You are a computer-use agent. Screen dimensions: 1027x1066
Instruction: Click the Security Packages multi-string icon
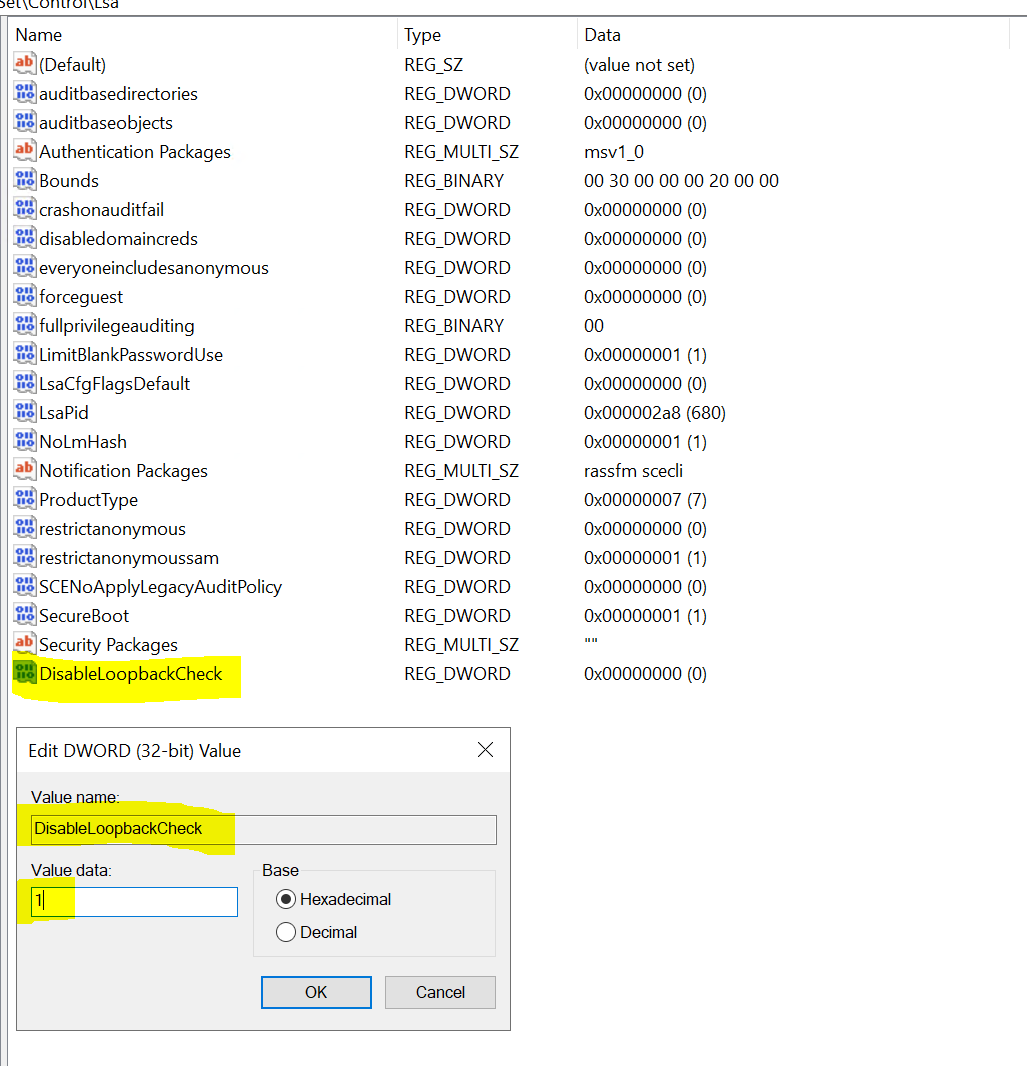[x=24, y=644]
